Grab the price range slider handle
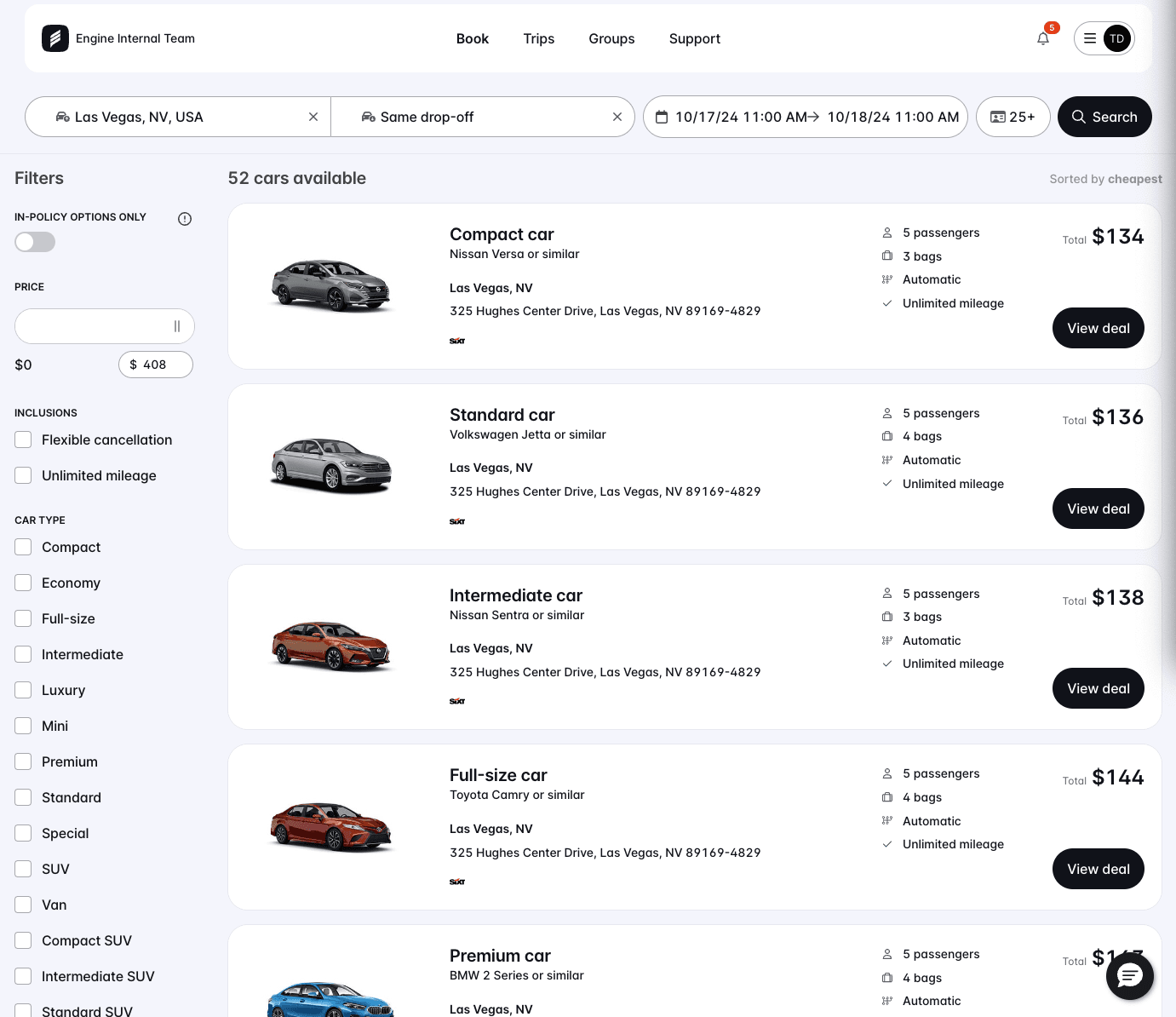1176x1017 pixels. [x=177, y=326]
